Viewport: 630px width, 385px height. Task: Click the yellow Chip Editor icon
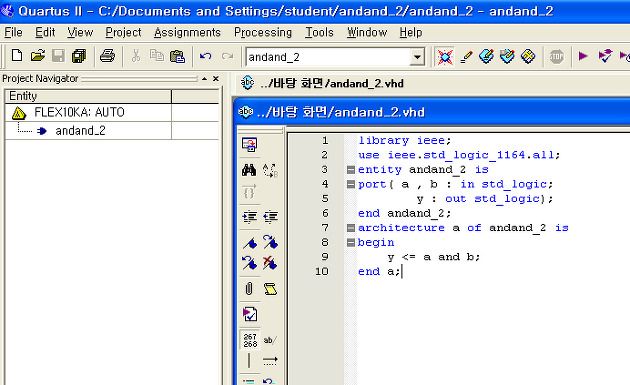pyautogui.click(x=528, y=57)
